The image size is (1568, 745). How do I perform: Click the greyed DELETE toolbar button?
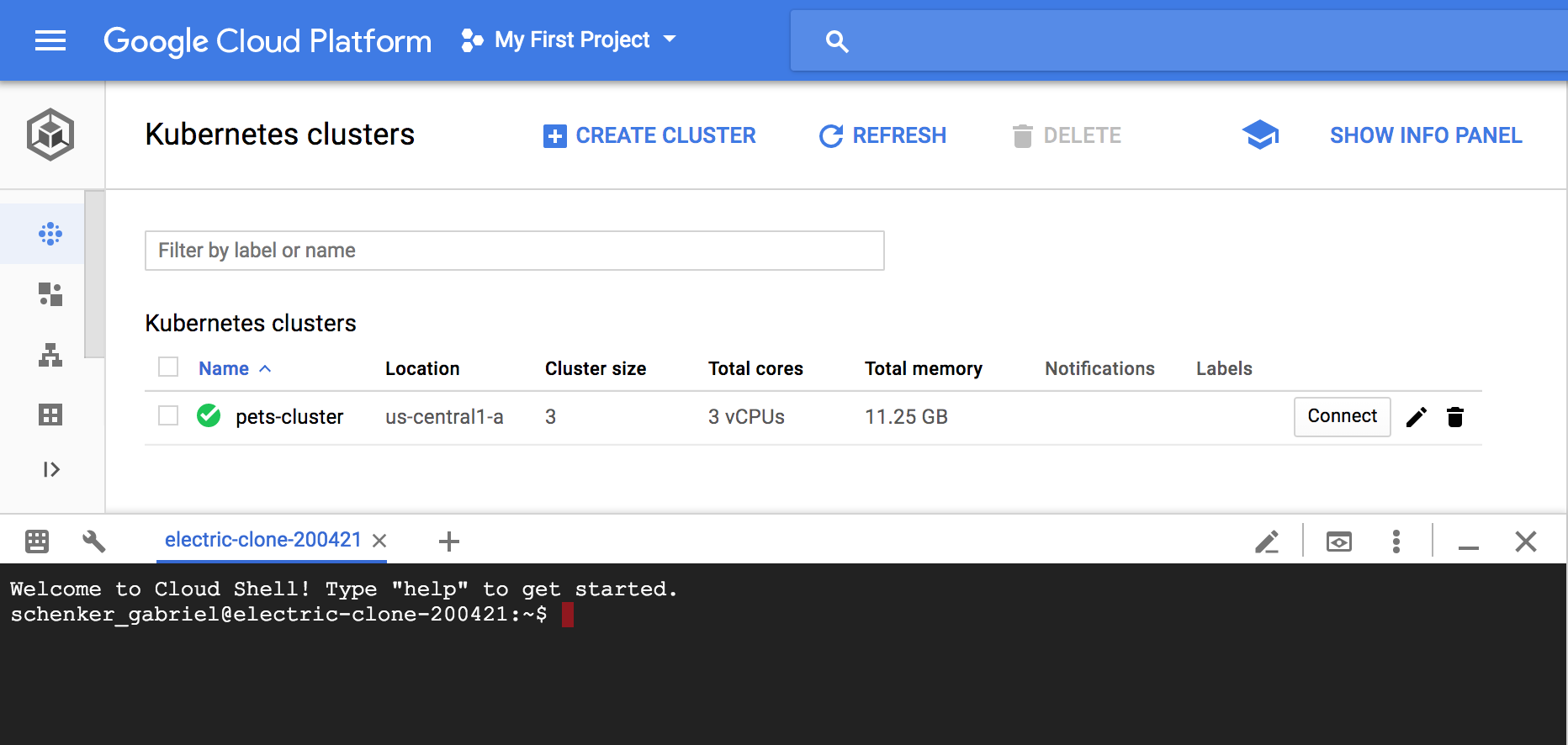tap(1067, 135)
